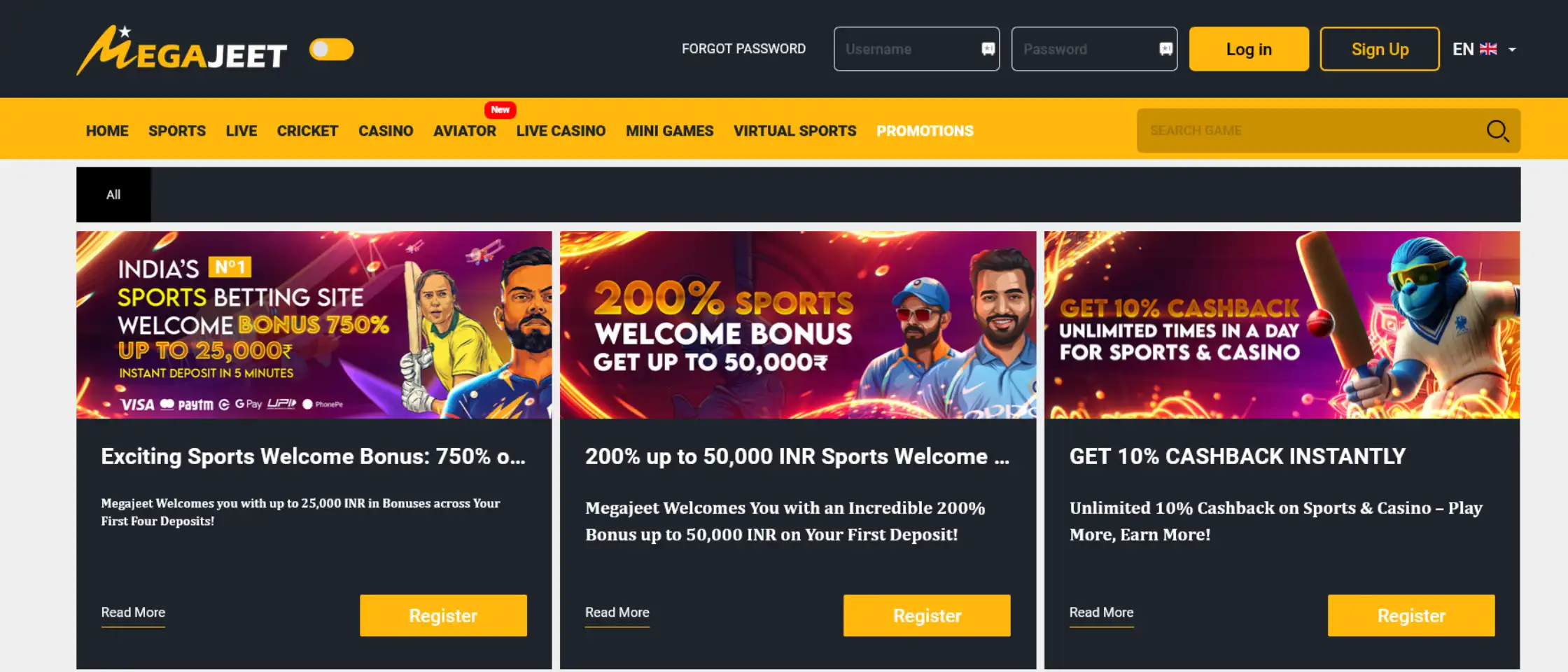Register for the 10% cashback offer
Viewport: 1568px width, 672px height.
[x=1411, y=615]
